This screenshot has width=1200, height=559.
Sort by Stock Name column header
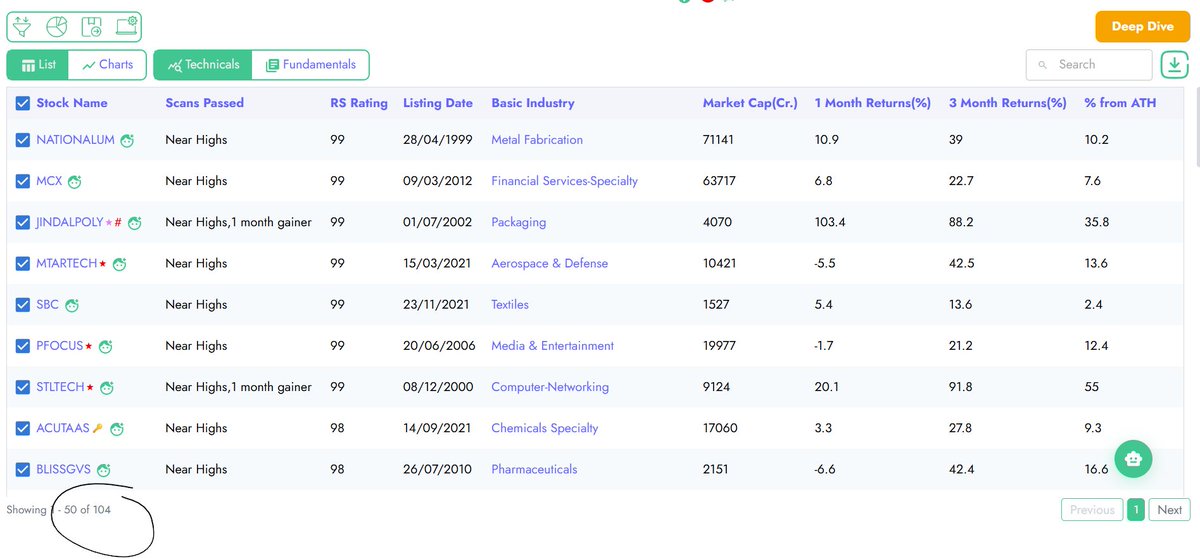click(x=72, y=103)
